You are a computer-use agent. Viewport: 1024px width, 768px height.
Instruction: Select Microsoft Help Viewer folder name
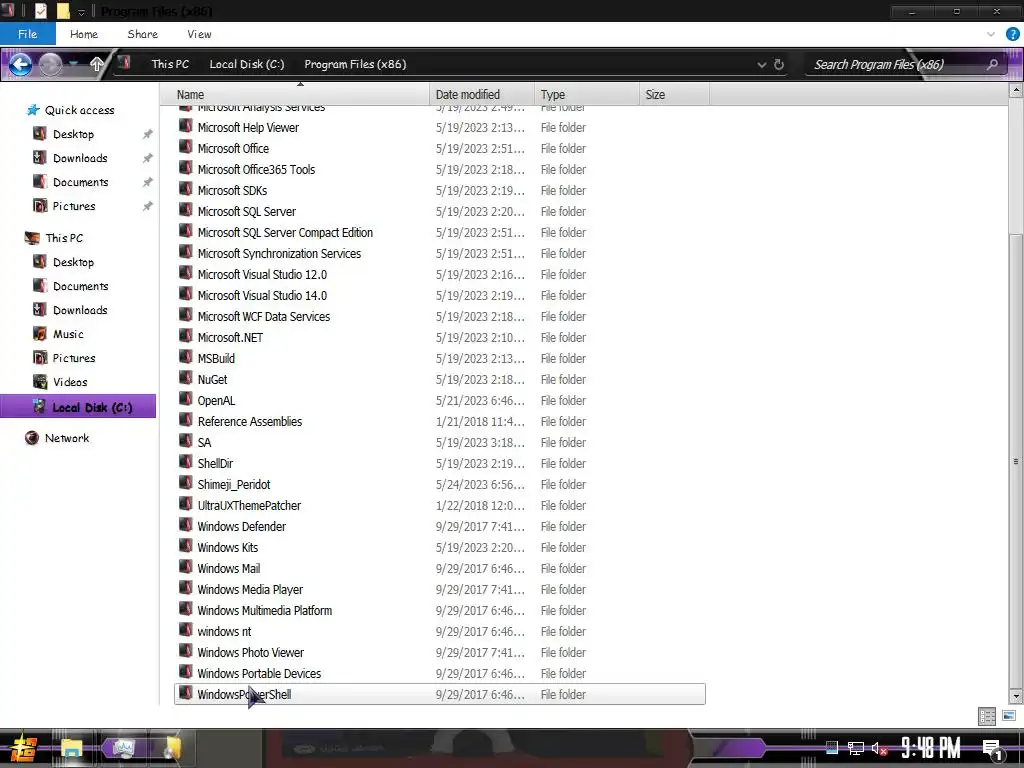(x=248, y=127)
